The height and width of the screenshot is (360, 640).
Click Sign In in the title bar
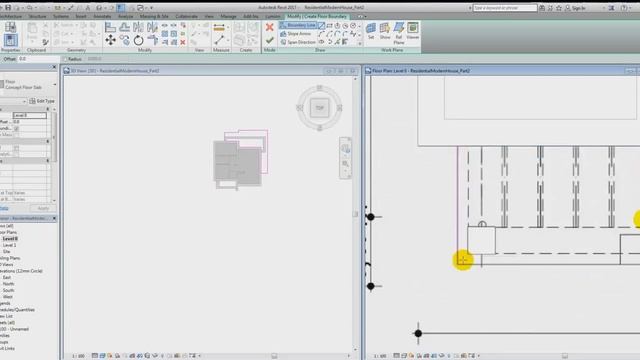coord(579,8)
